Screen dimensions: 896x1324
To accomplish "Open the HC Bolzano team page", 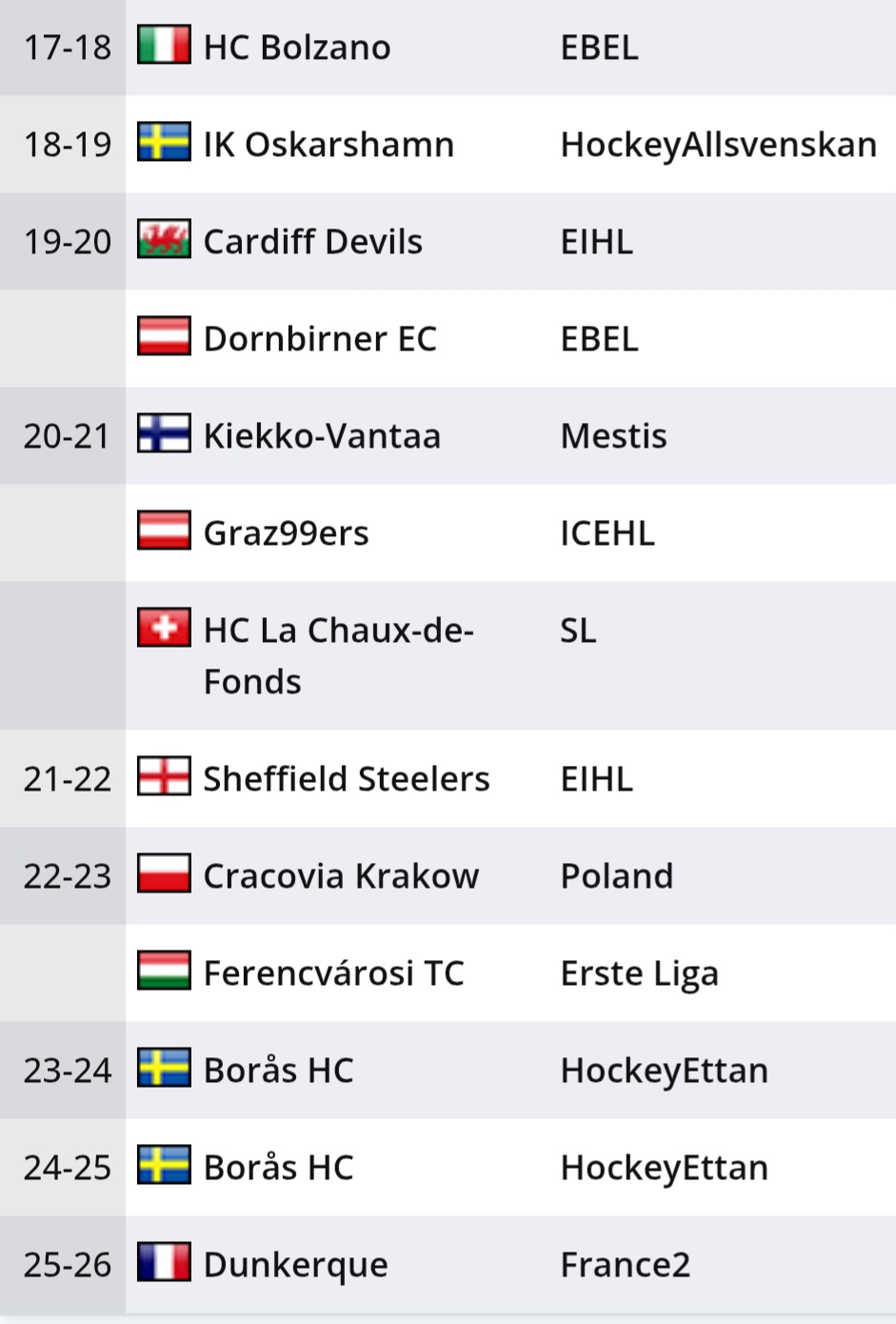I will (x=297, y=48).
